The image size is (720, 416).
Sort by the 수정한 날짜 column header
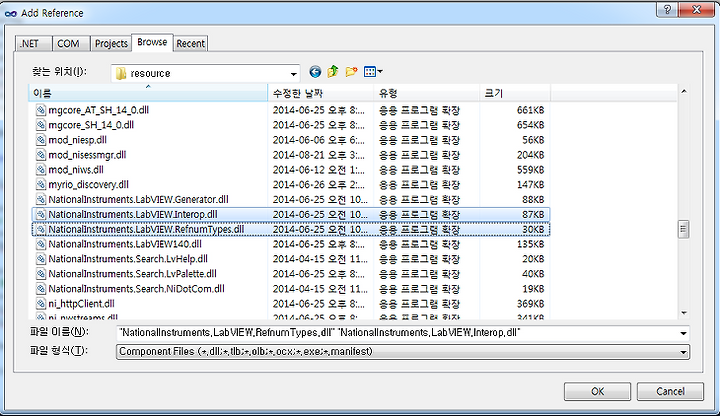[x=321, y=93]
